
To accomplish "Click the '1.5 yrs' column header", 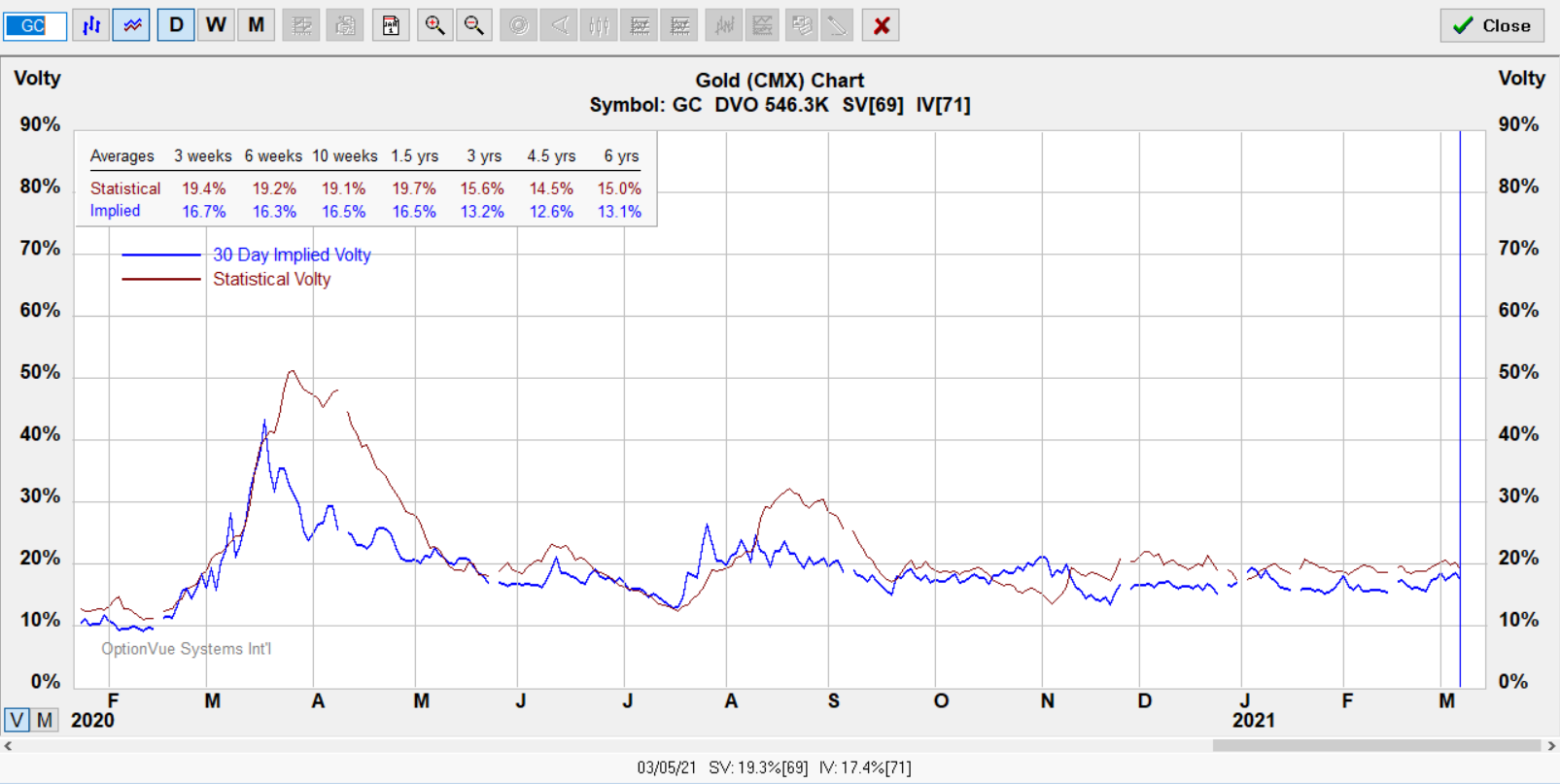I will pos(415,156).
